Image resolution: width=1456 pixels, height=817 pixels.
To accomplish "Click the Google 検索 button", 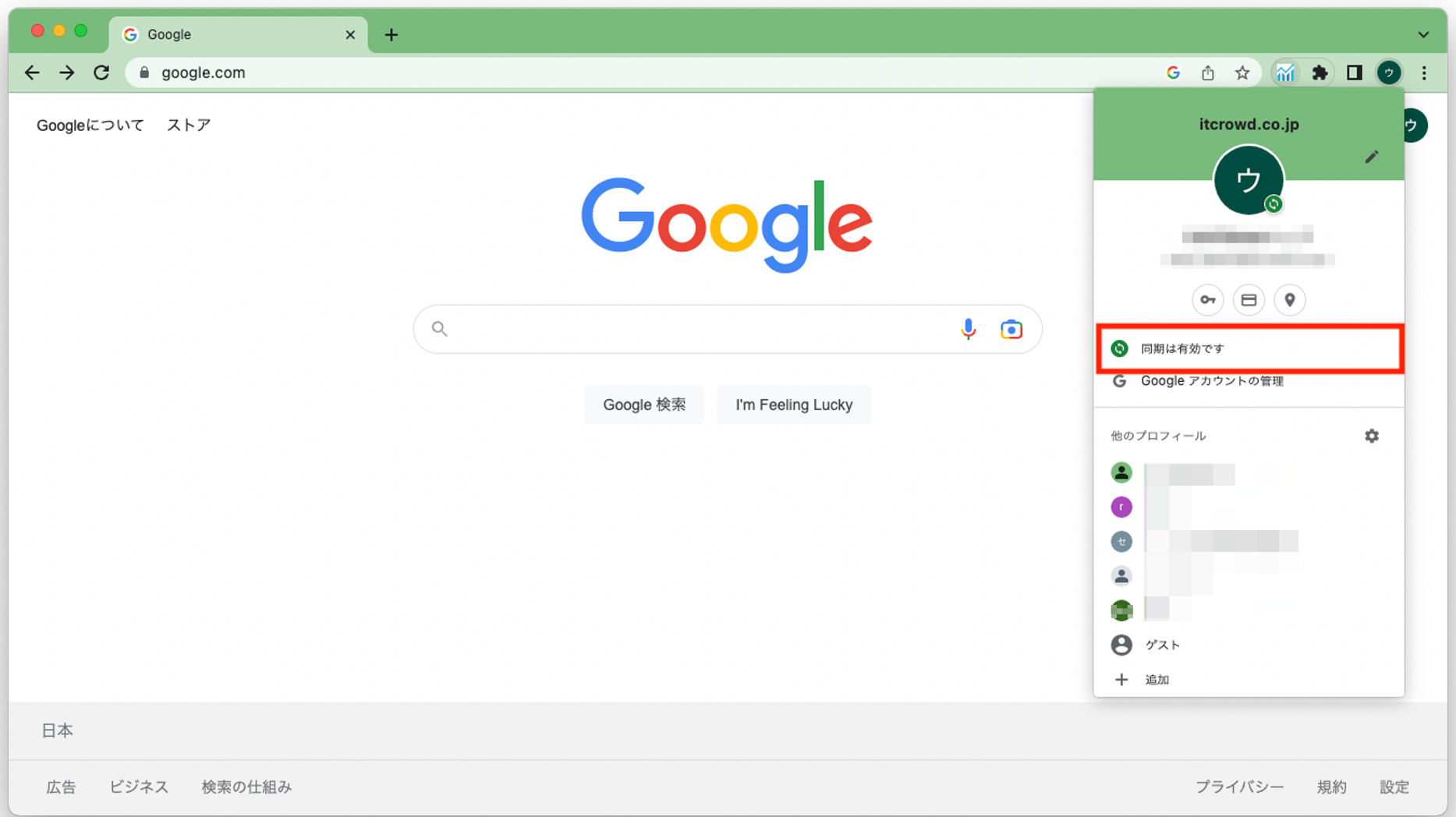I will [644, 405].
